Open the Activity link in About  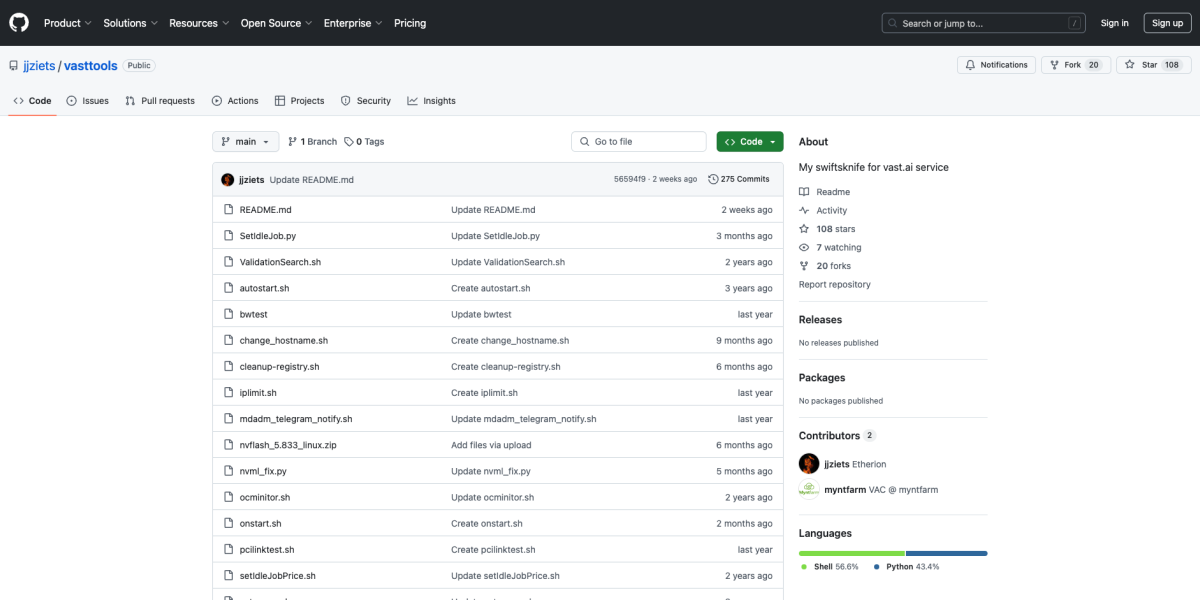831,210
